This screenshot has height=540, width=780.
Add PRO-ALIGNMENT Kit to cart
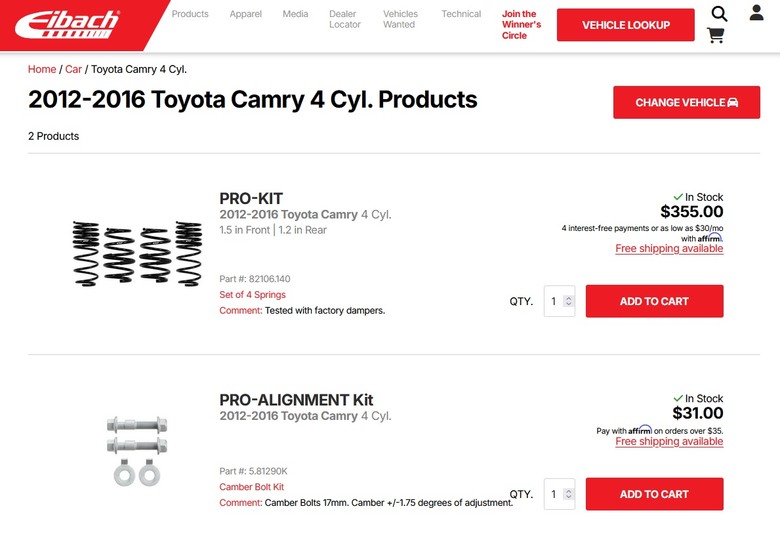654,494
